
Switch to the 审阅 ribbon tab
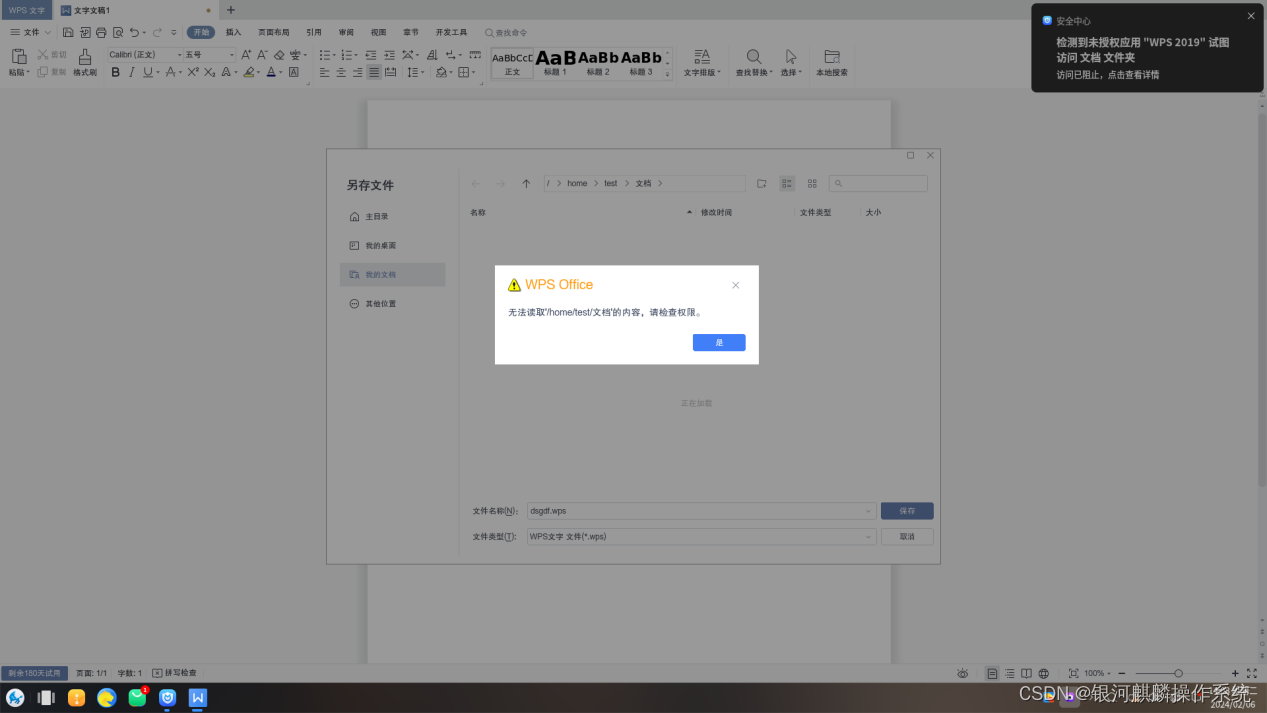pyautogui.click(x=346, y=32)
